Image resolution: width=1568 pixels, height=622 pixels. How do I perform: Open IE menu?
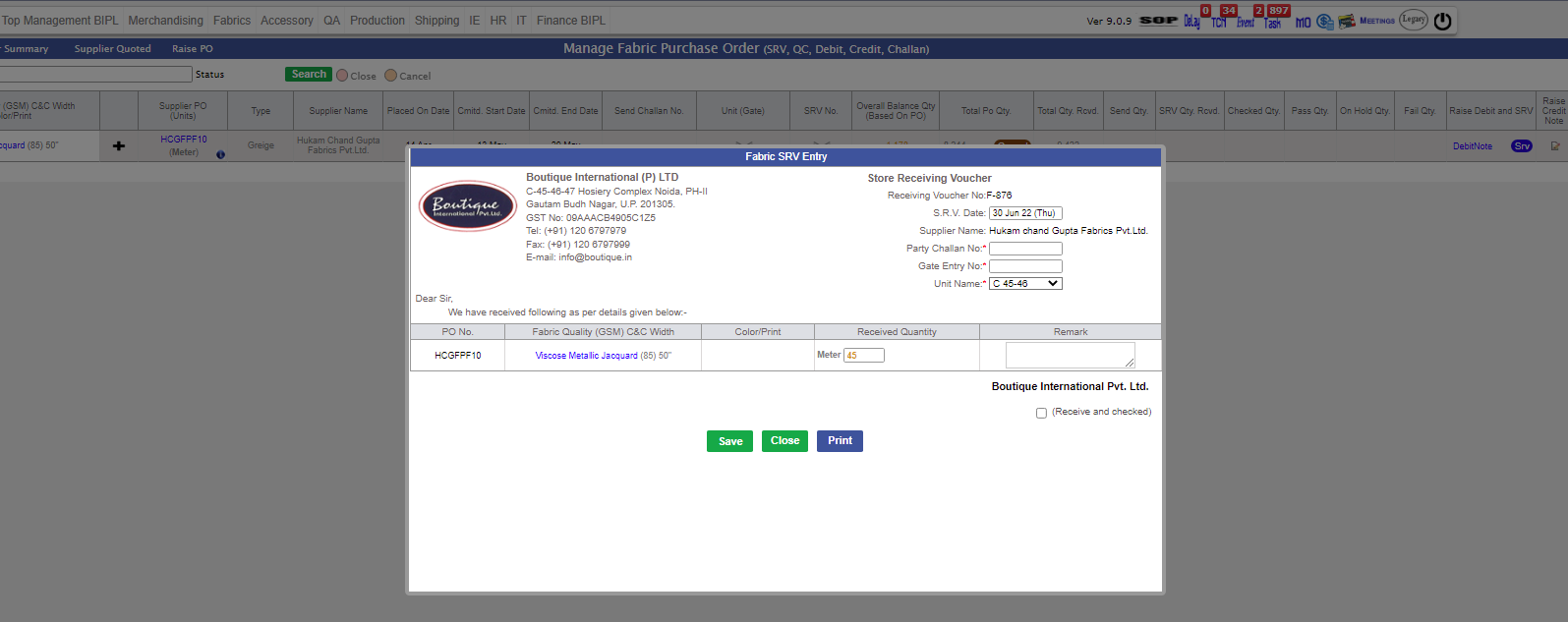[475, 21]
